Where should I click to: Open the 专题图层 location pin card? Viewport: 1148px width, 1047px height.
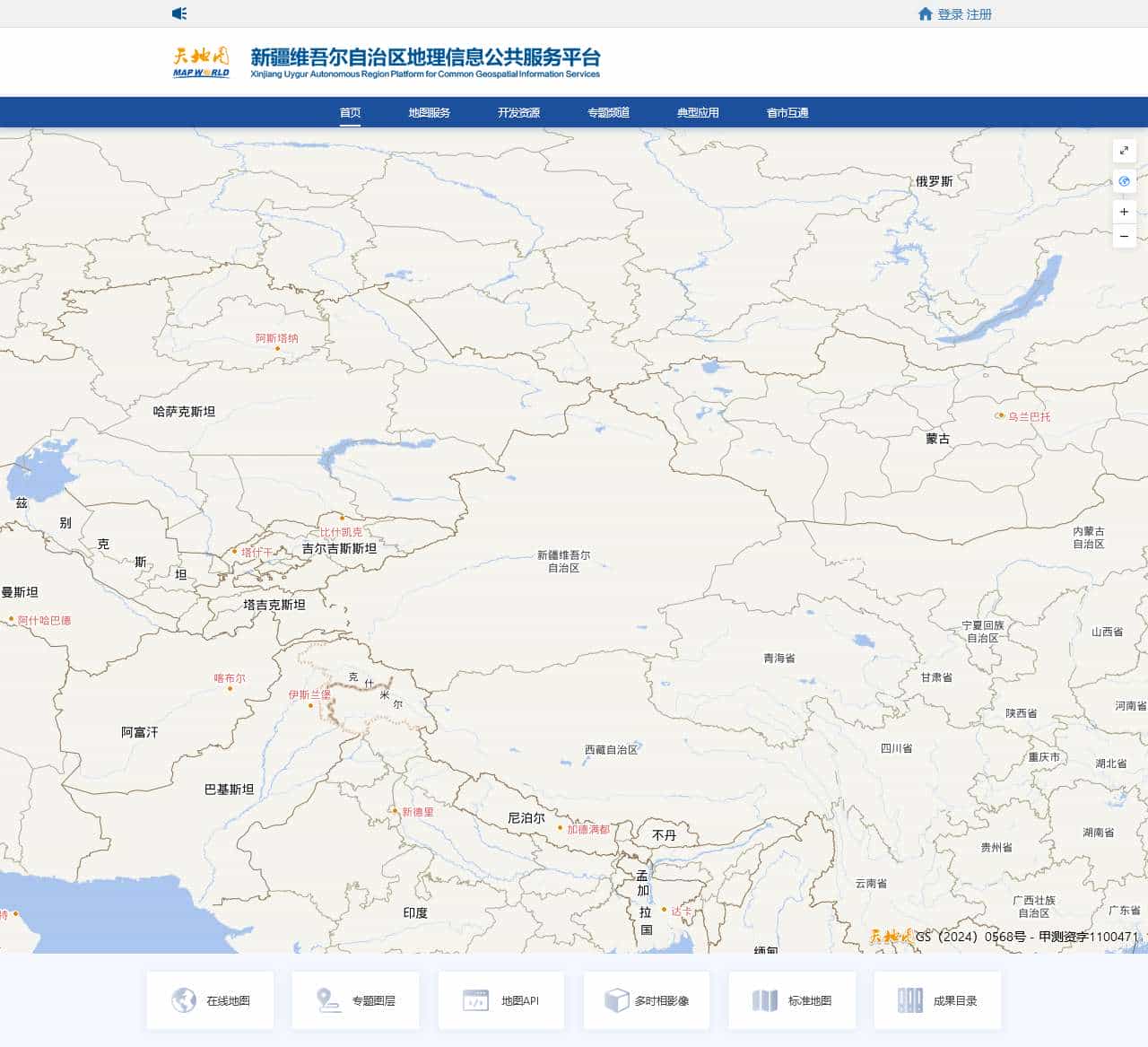pyautogui.click(x=355, y=1000)
